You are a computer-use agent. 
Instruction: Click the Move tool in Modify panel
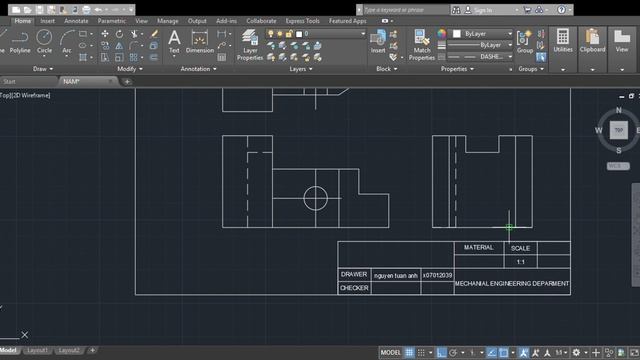pos(105,34)
